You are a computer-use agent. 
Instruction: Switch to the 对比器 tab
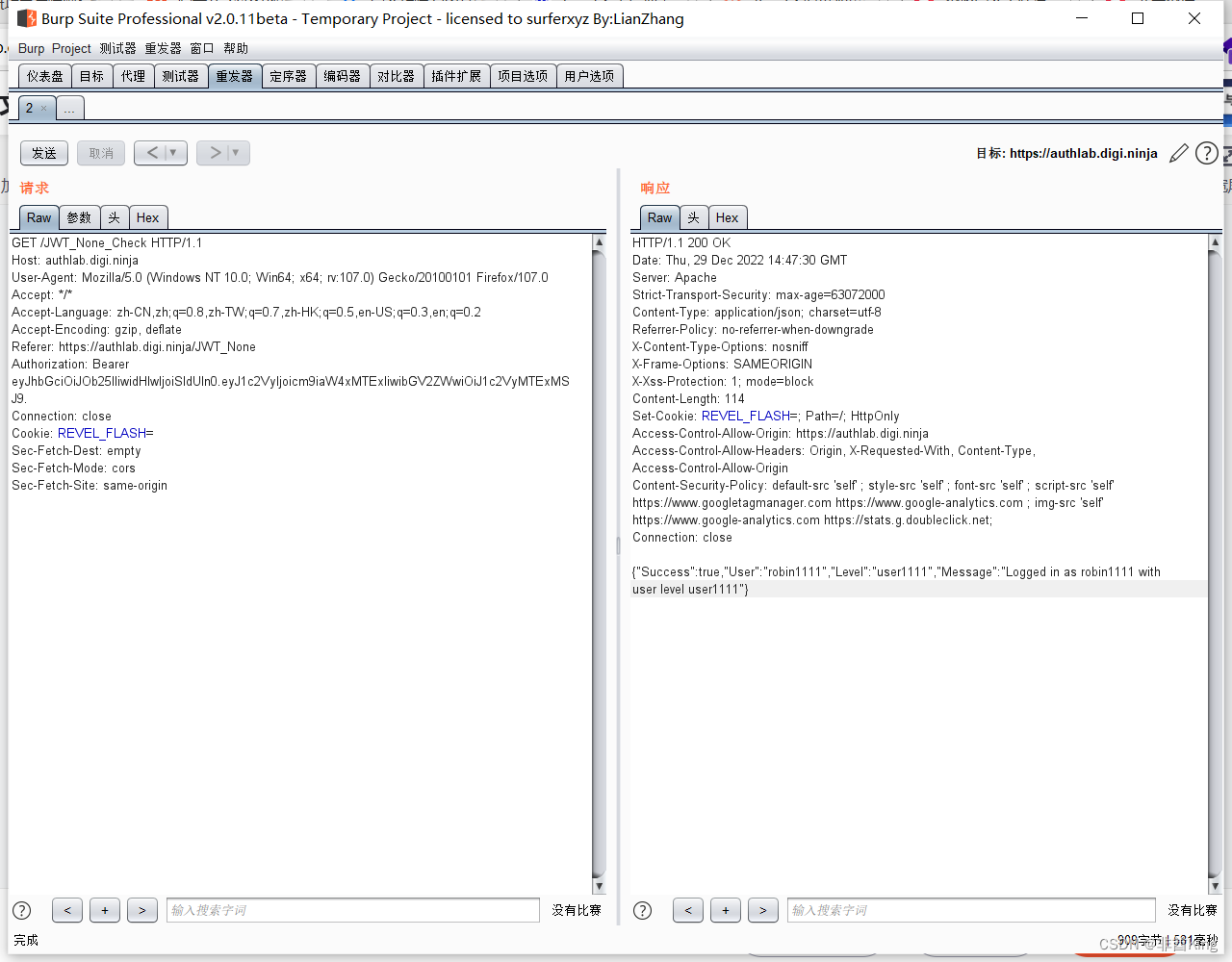click(x=397, y=76)
